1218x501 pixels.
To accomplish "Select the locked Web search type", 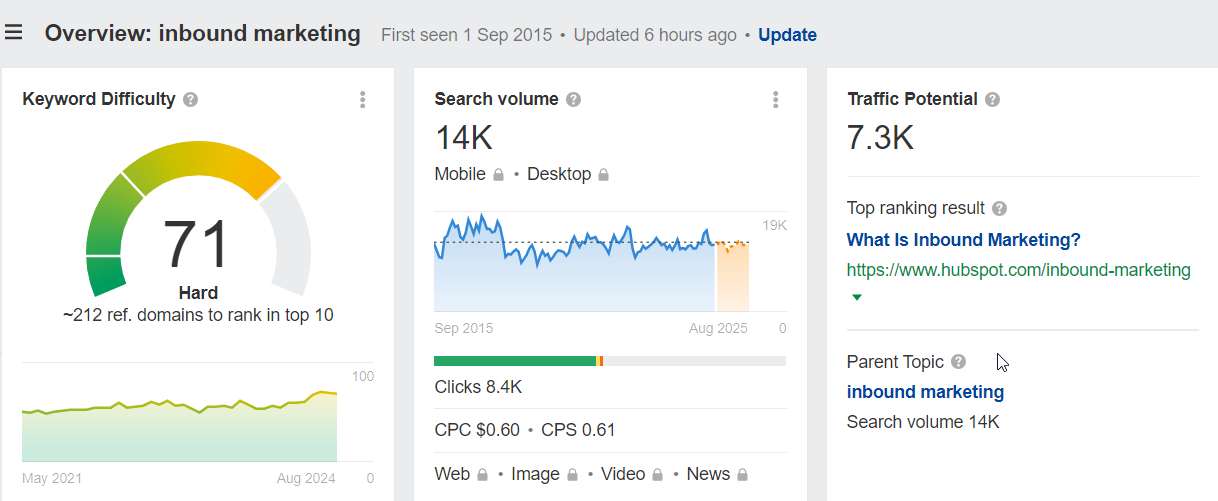I will click(462, 474).
